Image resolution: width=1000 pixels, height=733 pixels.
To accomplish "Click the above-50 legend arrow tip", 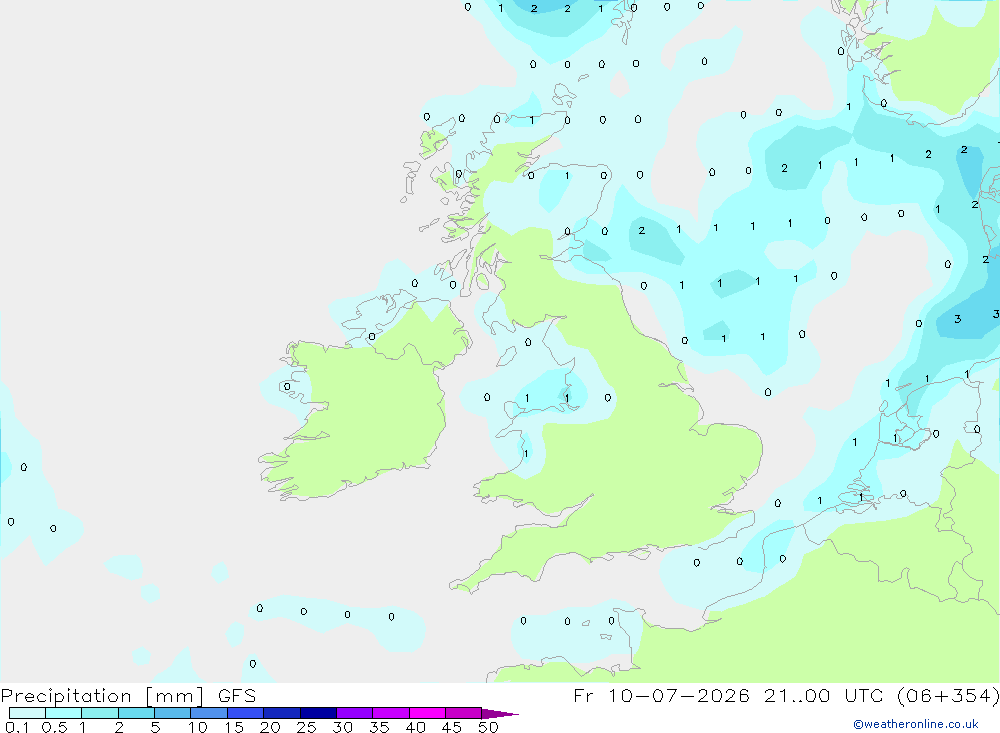I will tap(499, 714).
